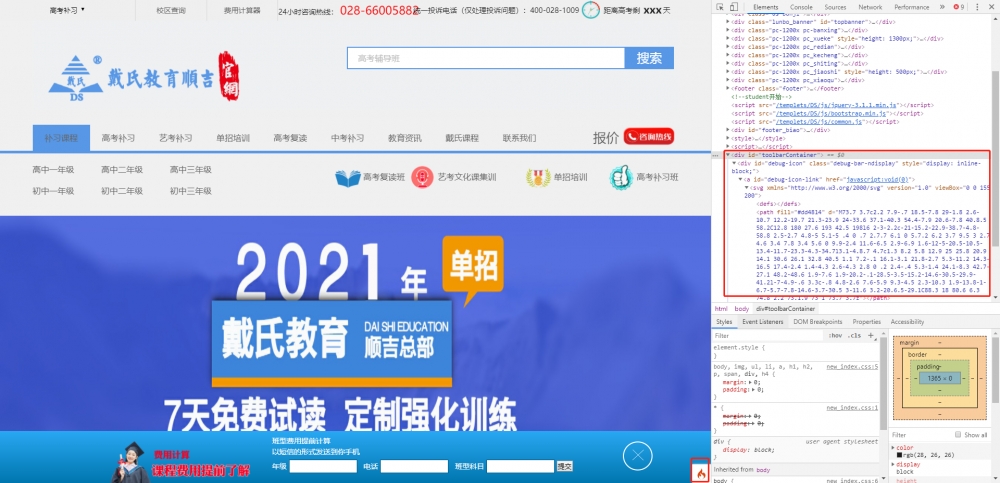
Task: Click the 咨询热线 red phone button
Action: (x=649, y=137)
